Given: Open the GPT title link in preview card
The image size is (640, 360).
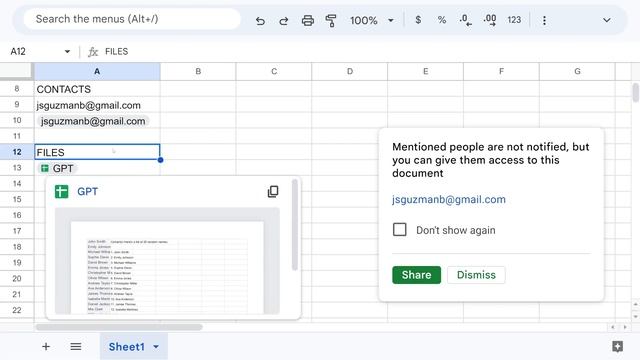Looking at the screenshot, I should tap(87, 191).
